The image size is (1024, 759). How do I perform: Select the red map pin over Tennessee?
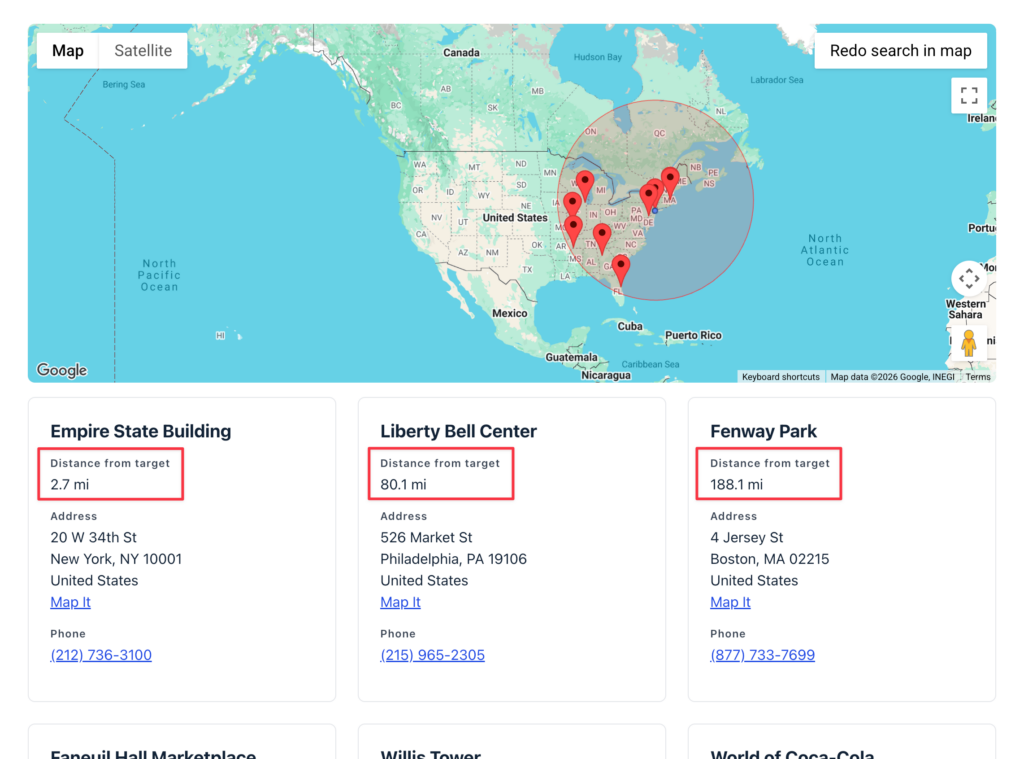pos(602,238)
